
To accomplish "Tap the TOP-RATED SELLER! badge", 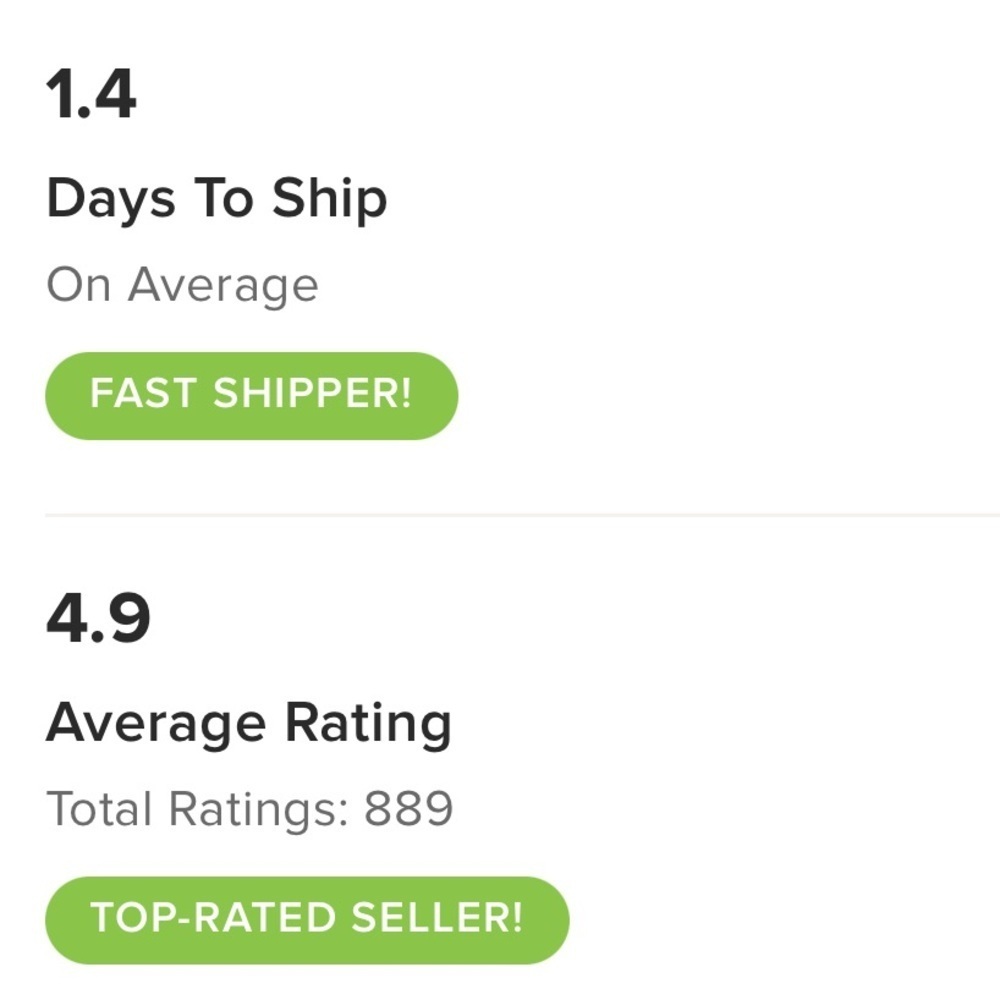I will pos(307,920).
